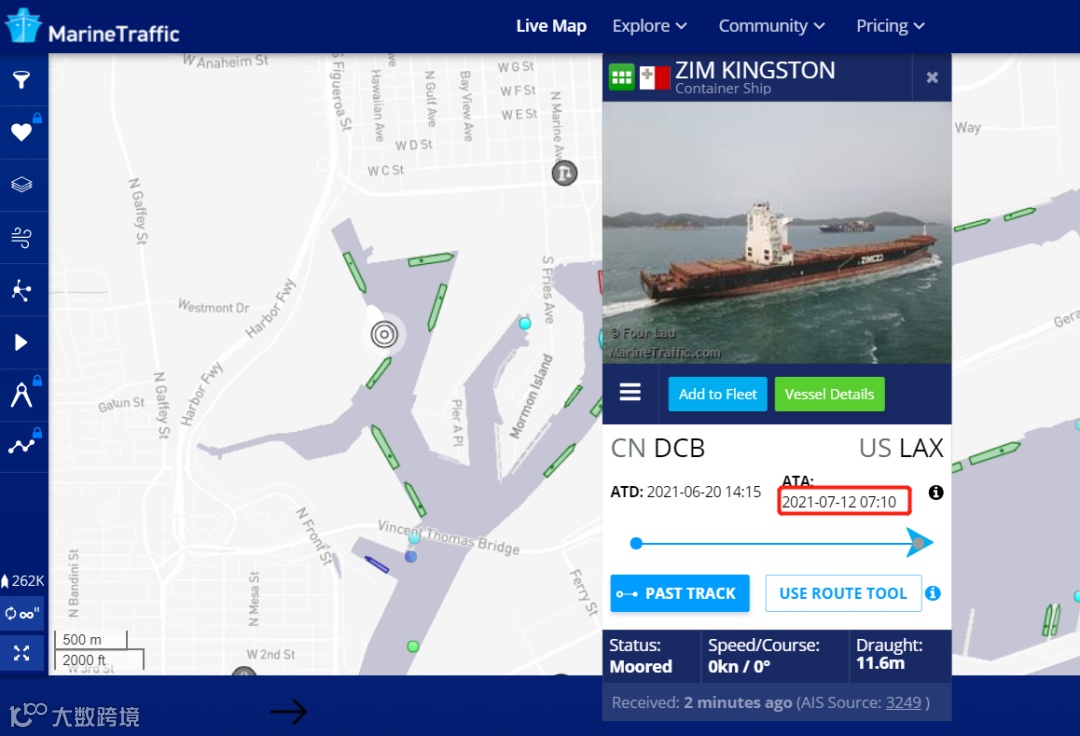The height and width of the screenshot is (736, 1080).
Task: Select the distance measuring compass tool
Action: point(21,395)
